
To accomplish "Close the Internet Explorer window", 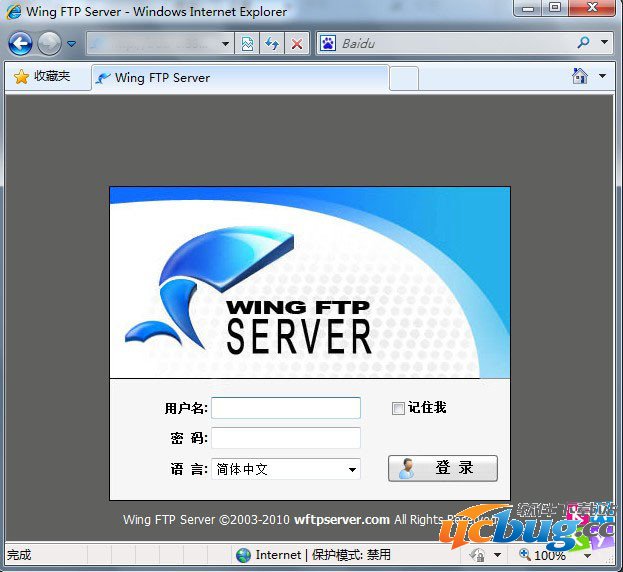I will pos(592,8).
